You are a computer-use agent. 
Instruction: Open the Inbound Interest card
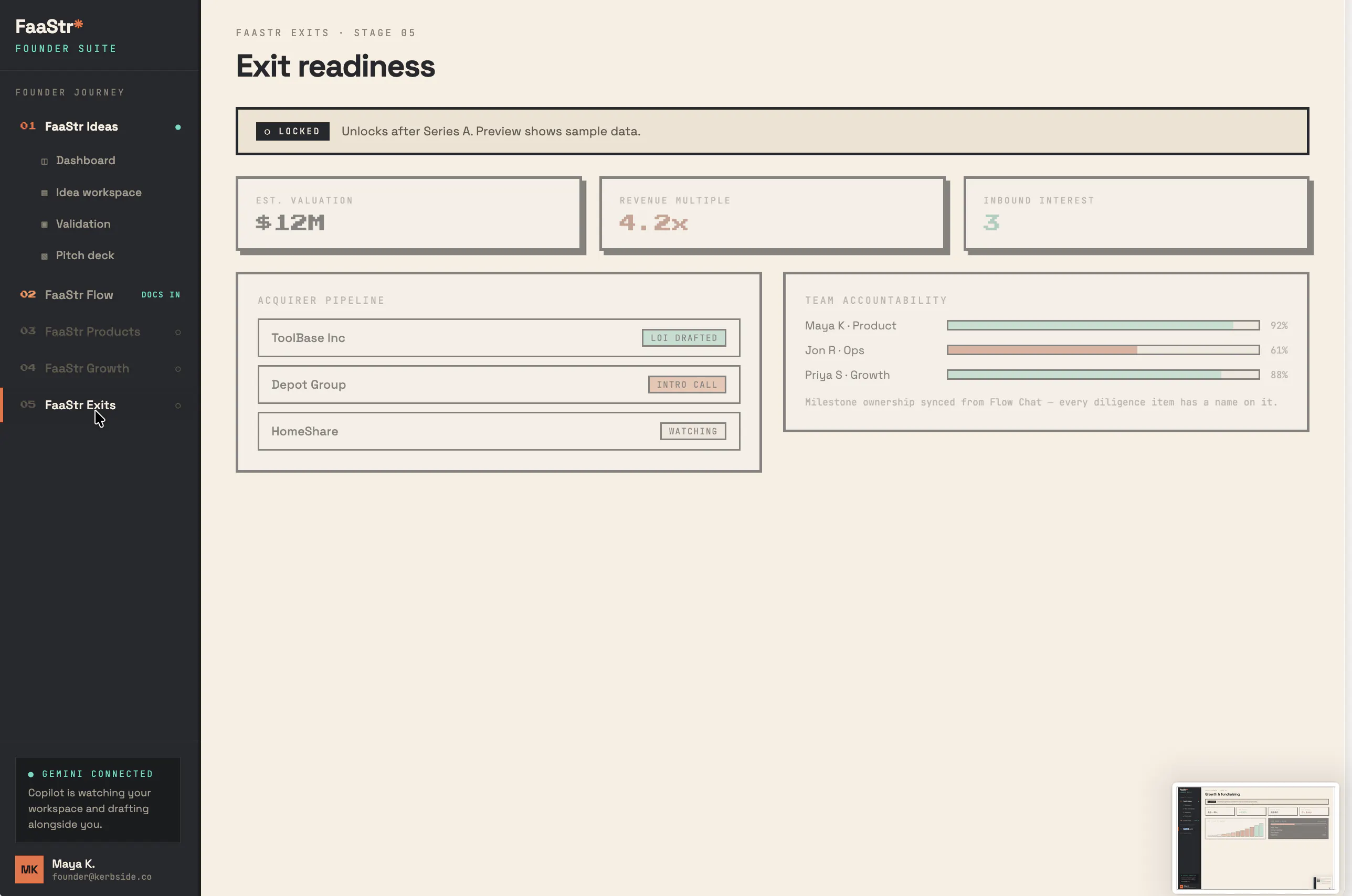pyautogui.click(x=1136, y=214)
